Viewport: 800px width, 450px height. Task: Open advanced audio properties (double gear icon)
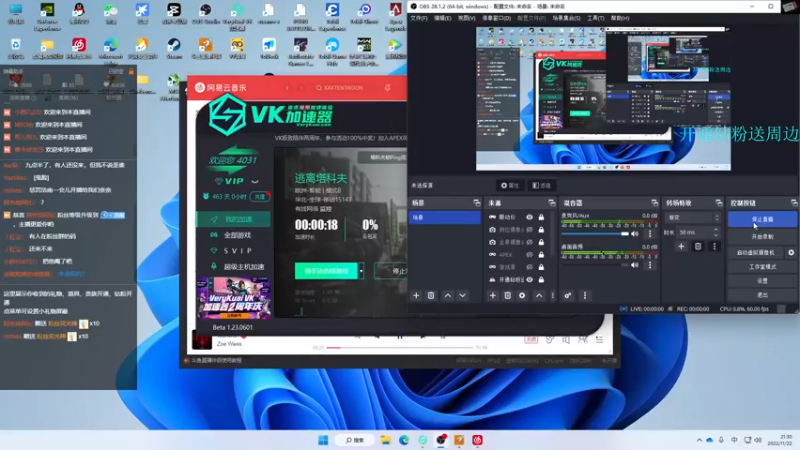(x=568, y=295)
